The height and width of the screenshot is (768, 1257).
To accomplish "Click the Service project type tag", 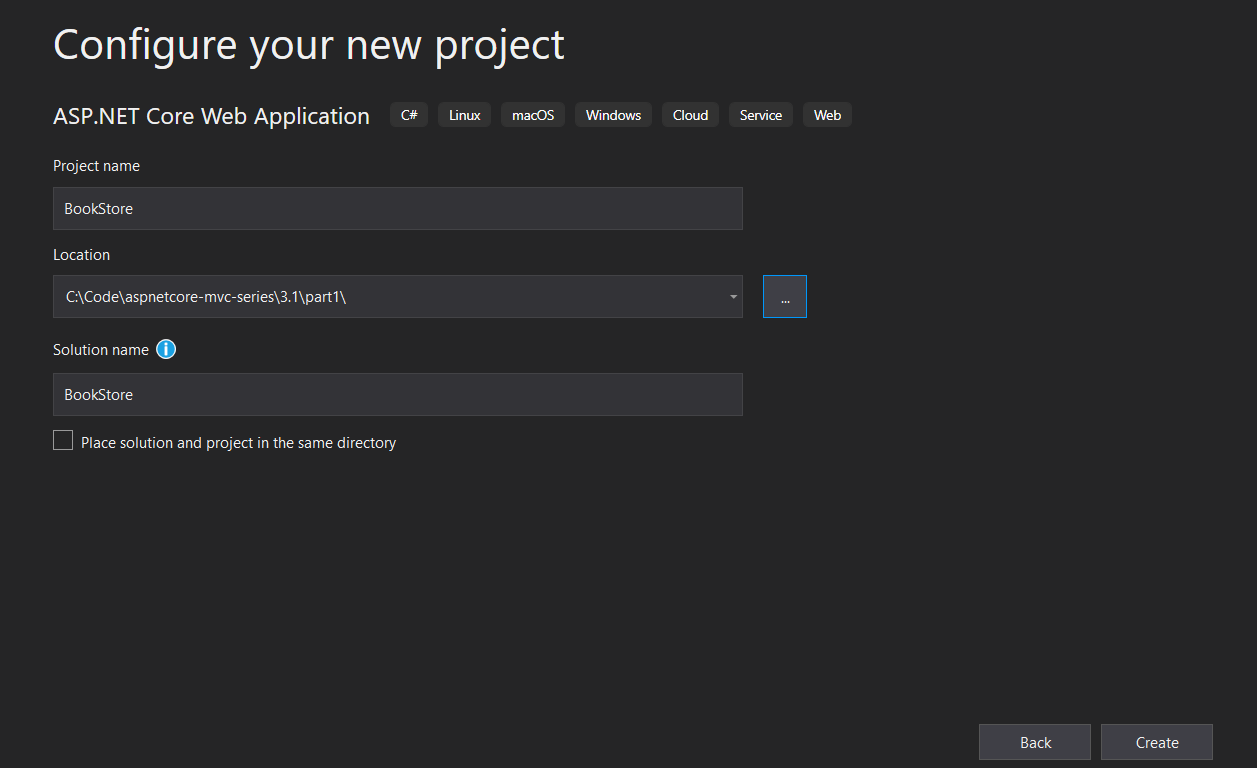I will 760,115.
